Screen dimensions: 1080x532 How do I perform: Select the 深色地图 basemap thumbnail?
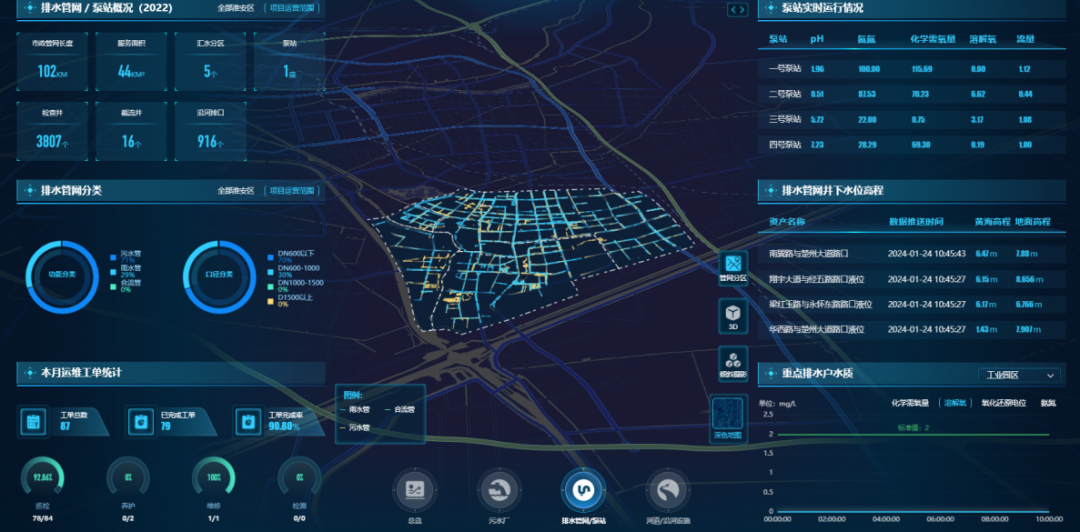pyautogui.click(x=728, y=418)
